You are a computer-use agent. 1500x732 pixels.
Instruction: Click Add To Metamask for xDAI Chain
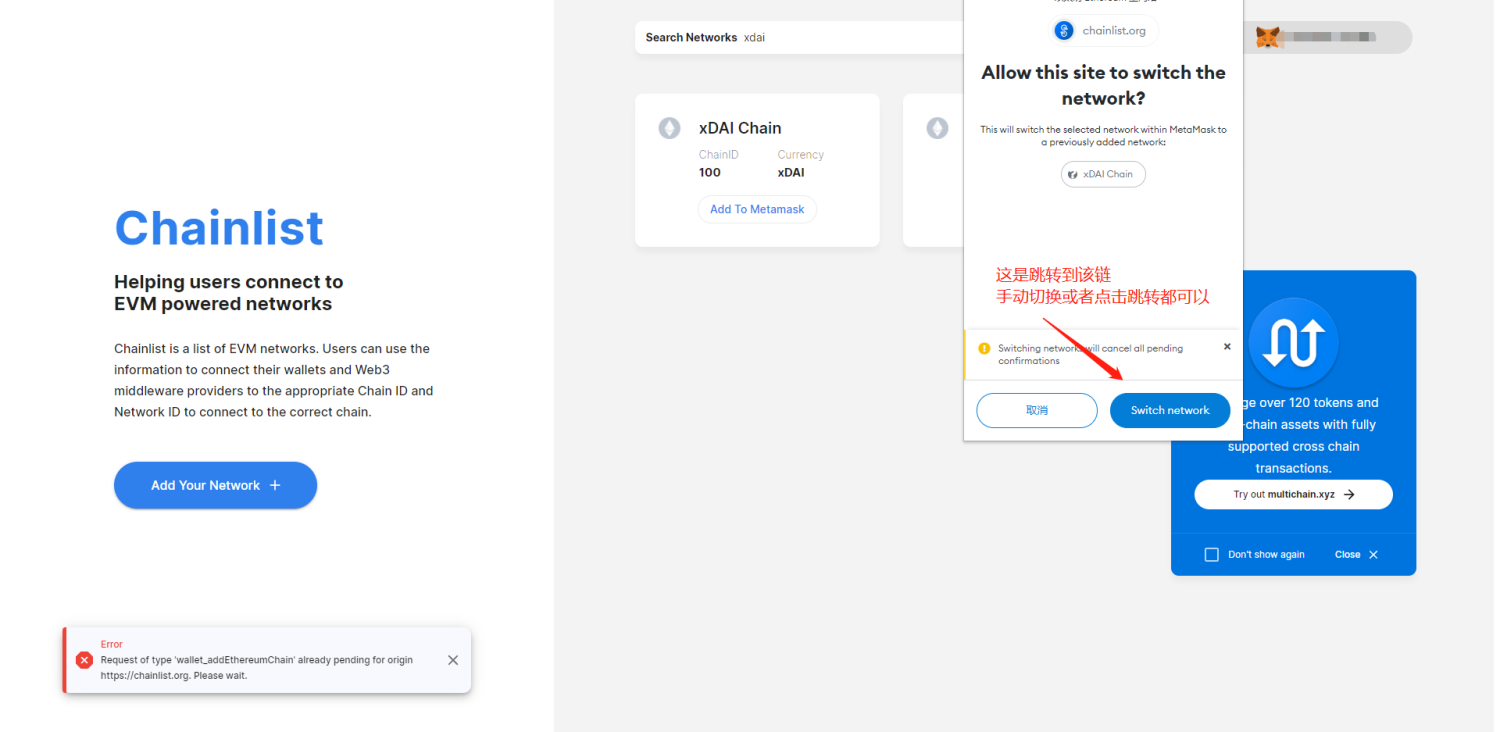757,209
